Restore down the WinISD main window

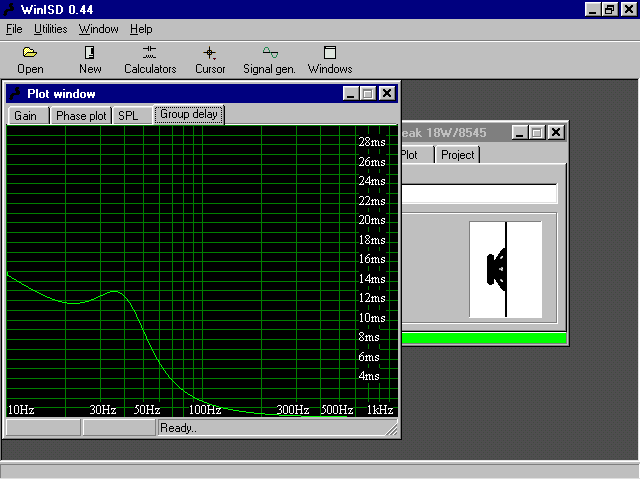[x=609, y=9]
